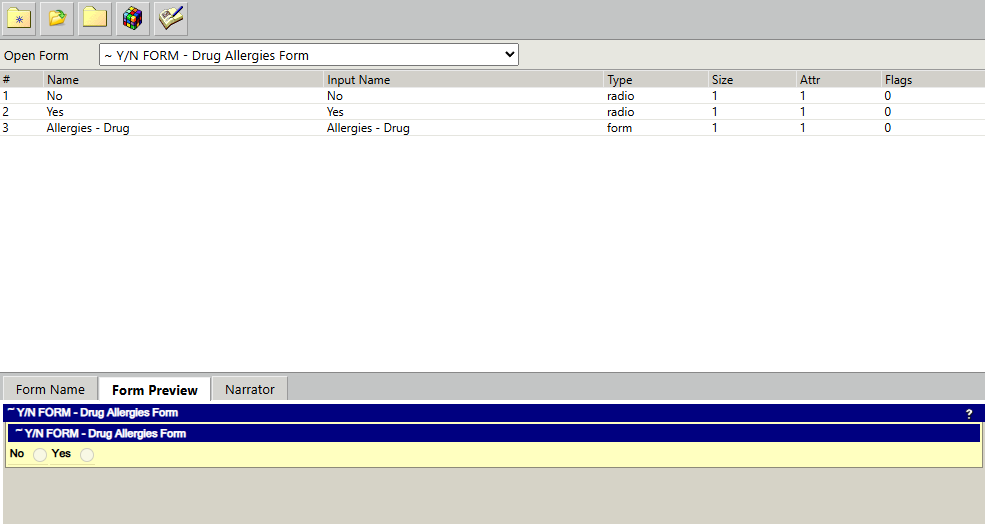985x525 pixels.
Task: Select the Yes radio button in preview
Action: click(87, 455)
